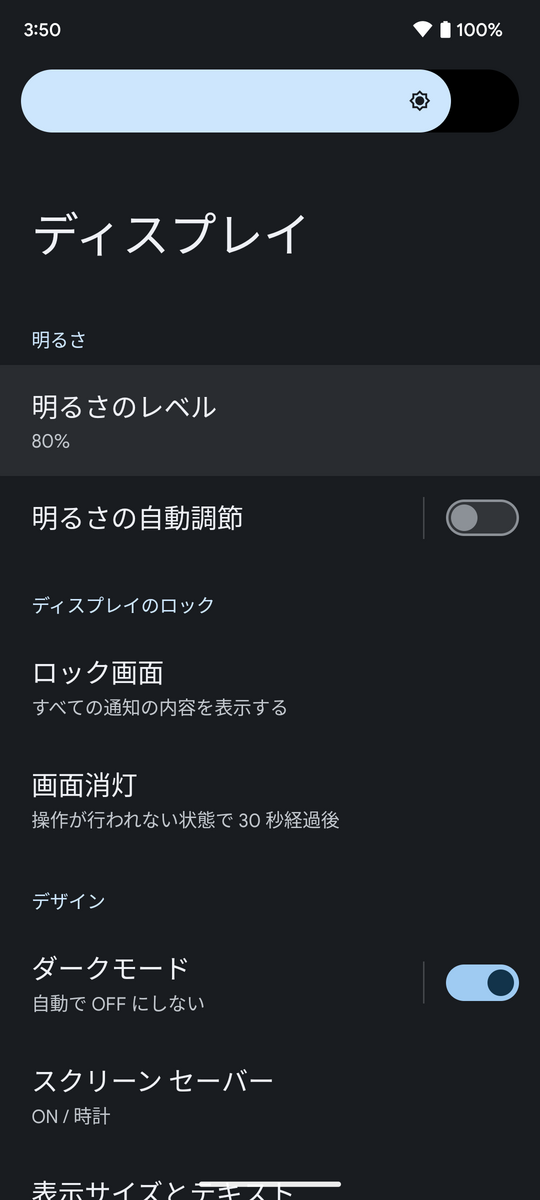Tap the 3:50 clock in status bar
Screen dimensions: 540x1200
42,30
